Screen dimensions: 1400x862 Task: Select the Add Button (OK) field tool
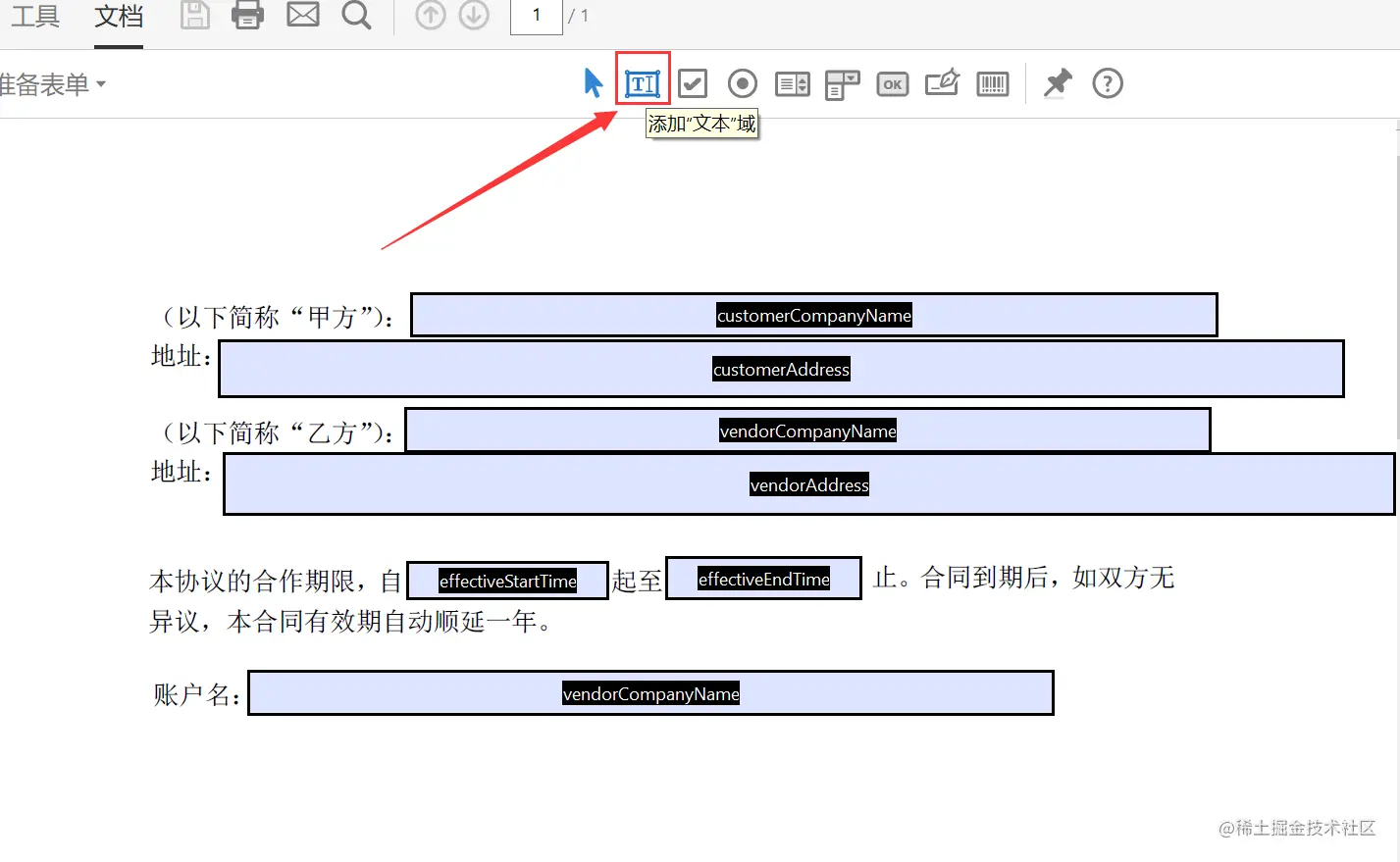point(892,83)
